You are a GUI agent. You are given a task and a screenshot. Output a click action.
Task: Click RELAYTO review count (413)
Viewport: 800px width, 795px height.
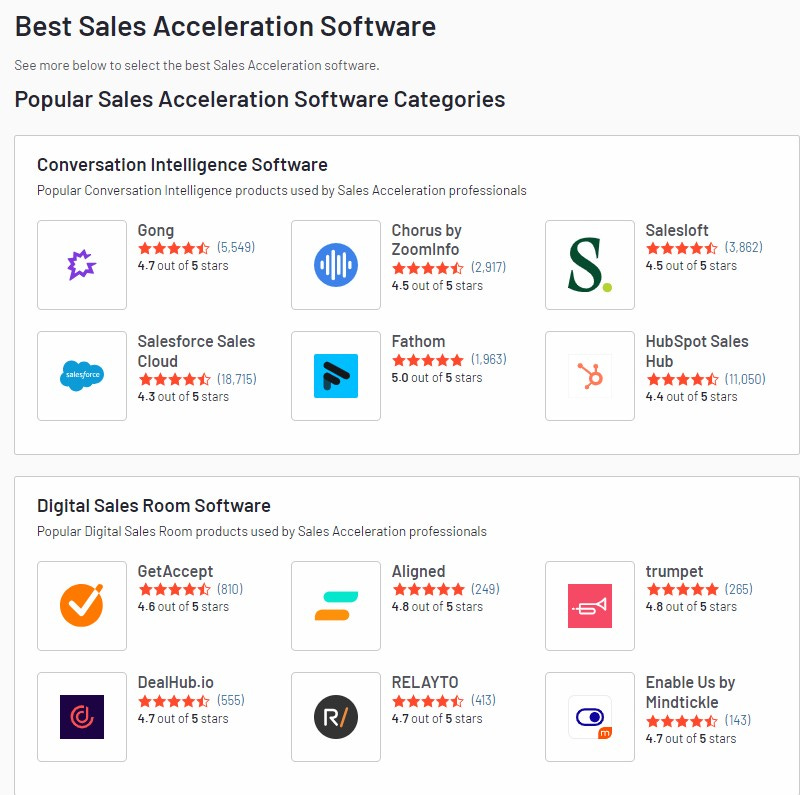pos(483,700)
